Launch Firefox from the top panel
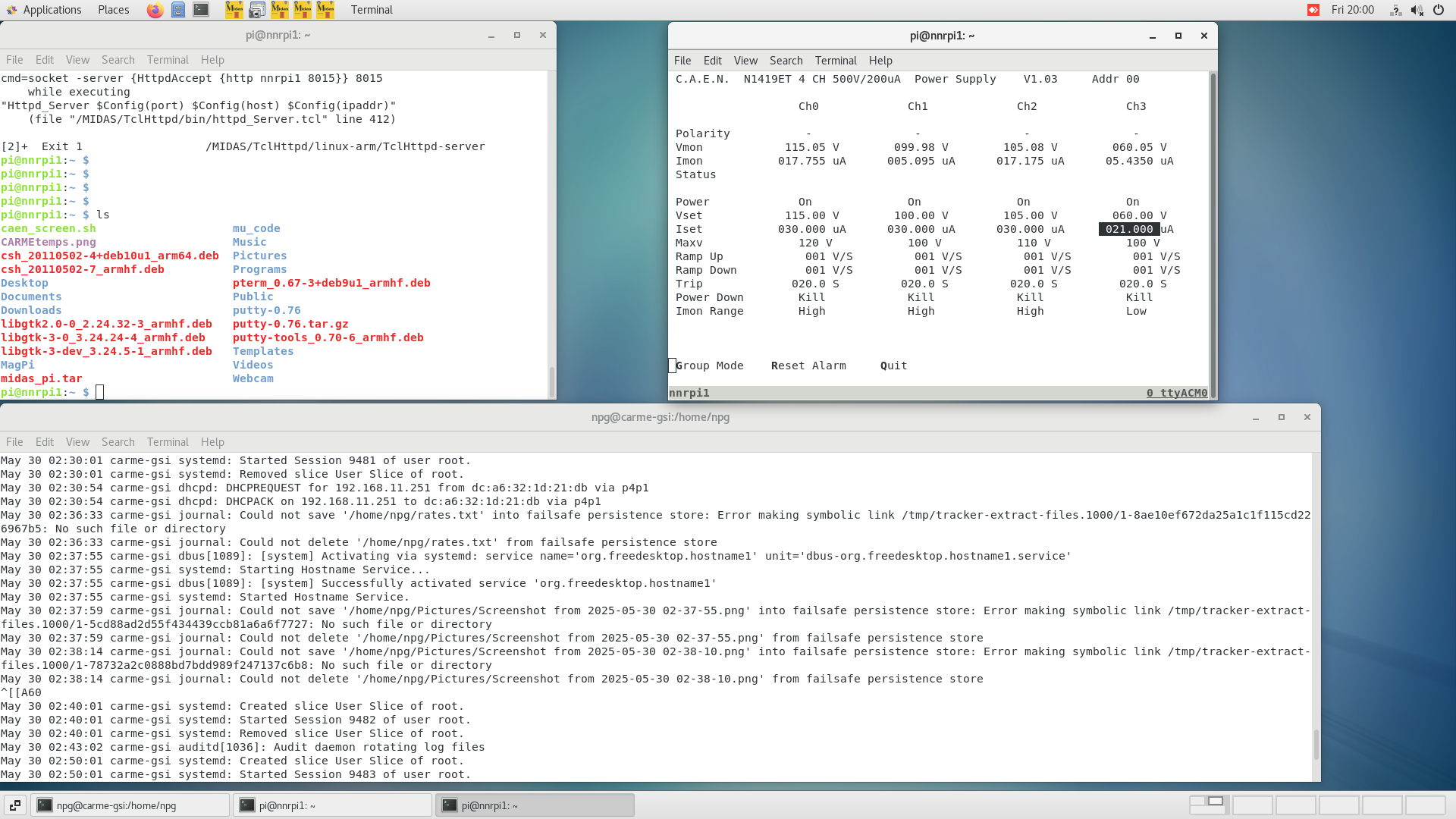The height and width of the screenshot is (819, 1456). point(155,10)
